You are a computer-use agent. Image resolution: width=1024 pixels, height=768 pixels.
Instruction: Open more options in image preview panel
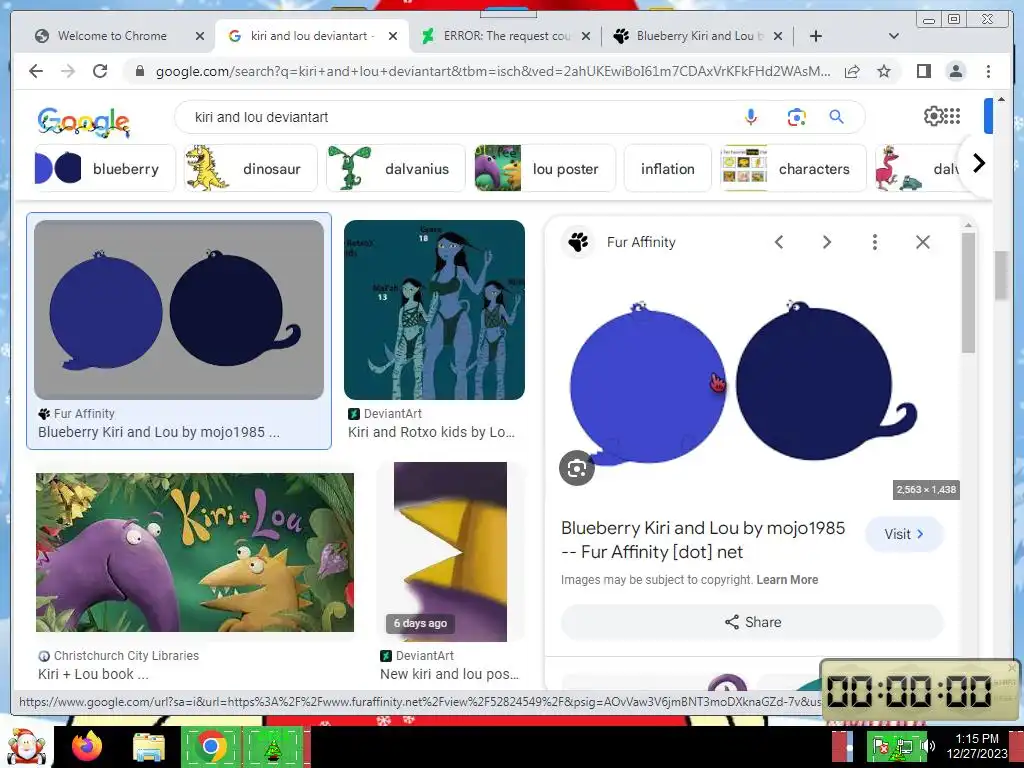tap(874, 242)
